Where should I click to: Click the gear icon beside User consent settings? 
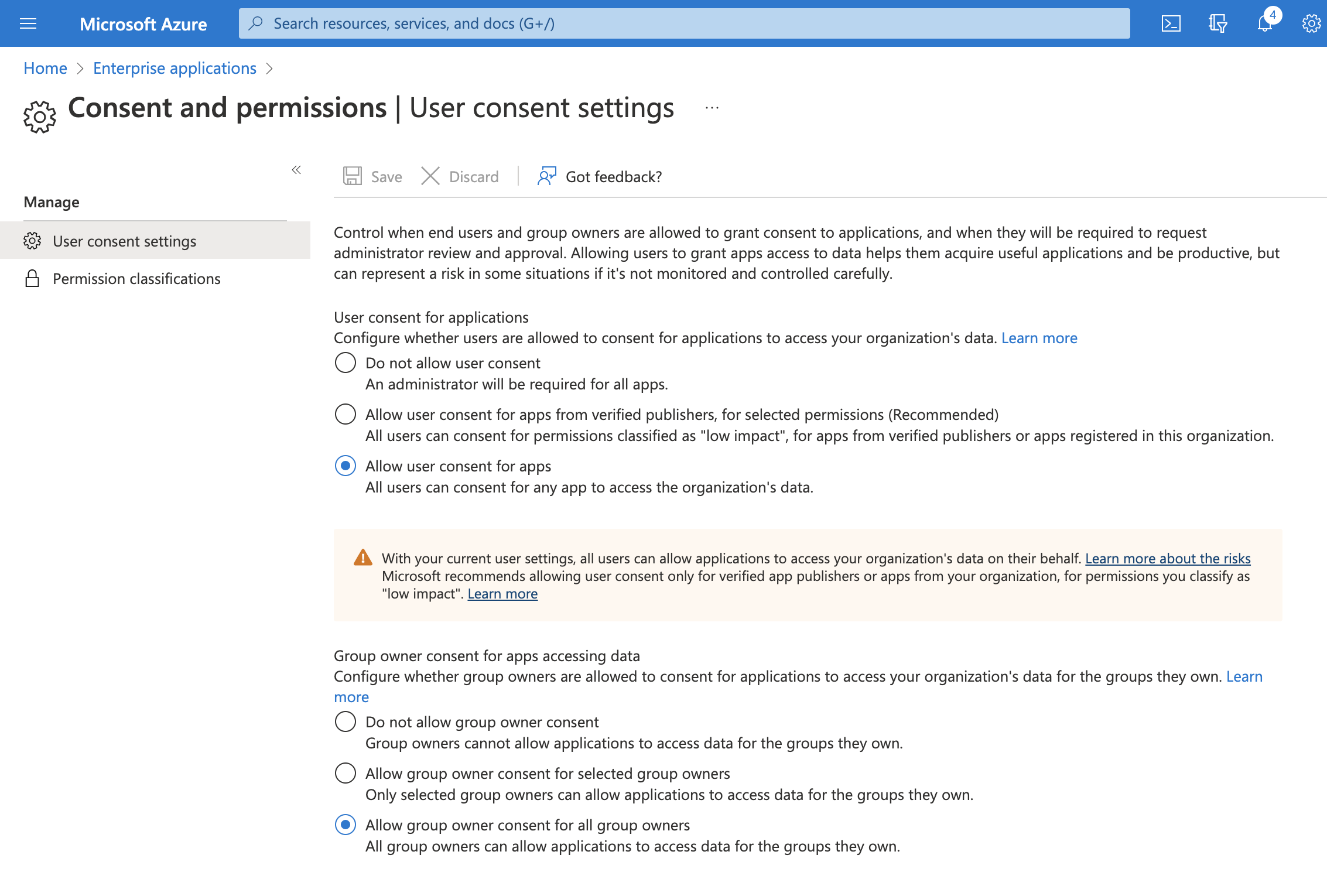(x=32, y=241)
